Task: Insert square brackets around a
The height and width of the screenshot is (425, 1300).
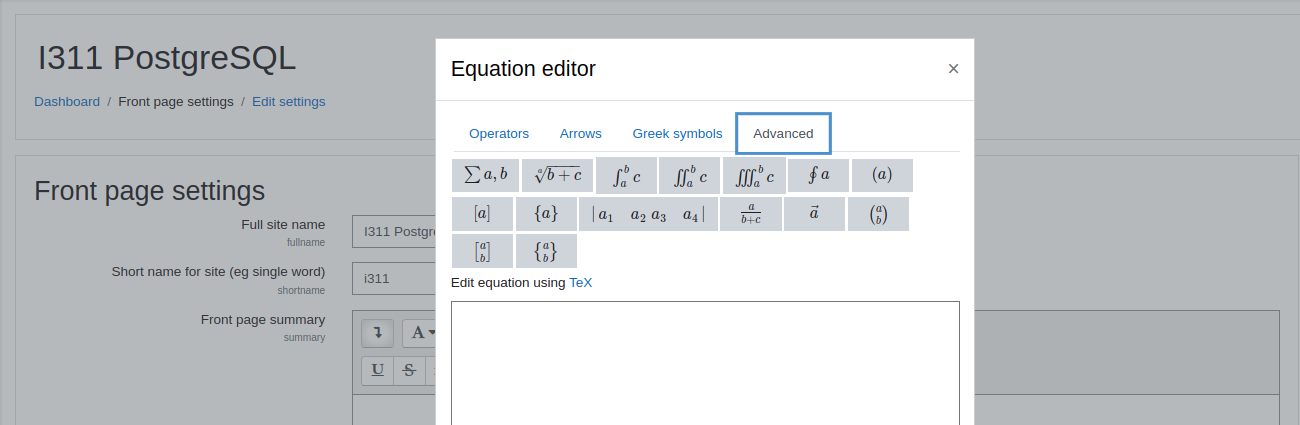Action: point(482,214)
